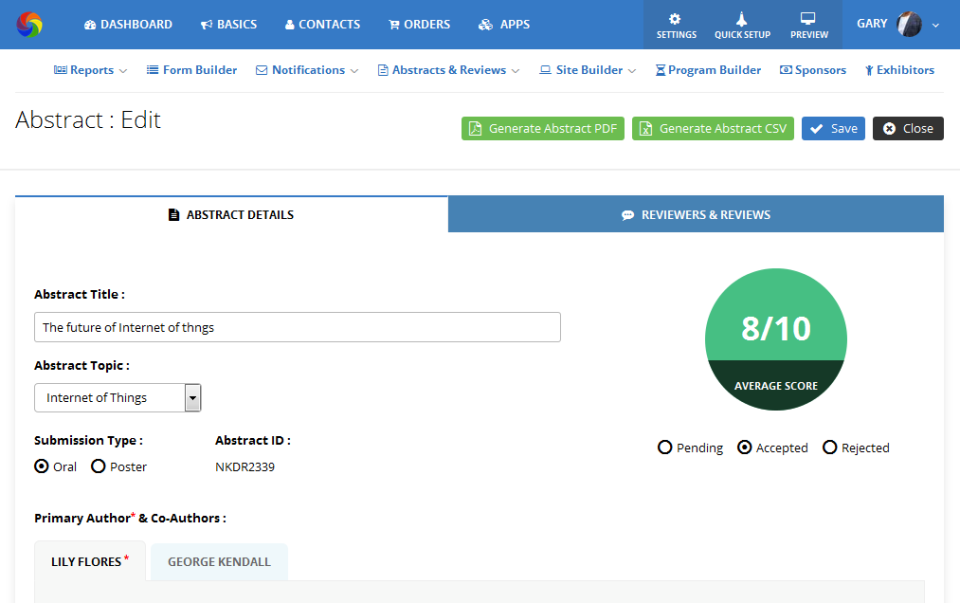The width and height of the screenshot is (960, 603).
Task: Open the Notifications dropdown
Action: 306,70
